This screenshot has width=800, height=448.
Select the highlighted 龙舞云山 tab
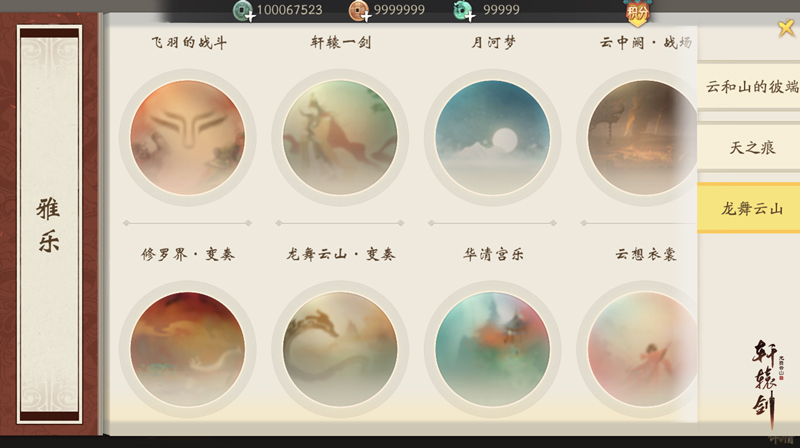click(x=749, y=208)
